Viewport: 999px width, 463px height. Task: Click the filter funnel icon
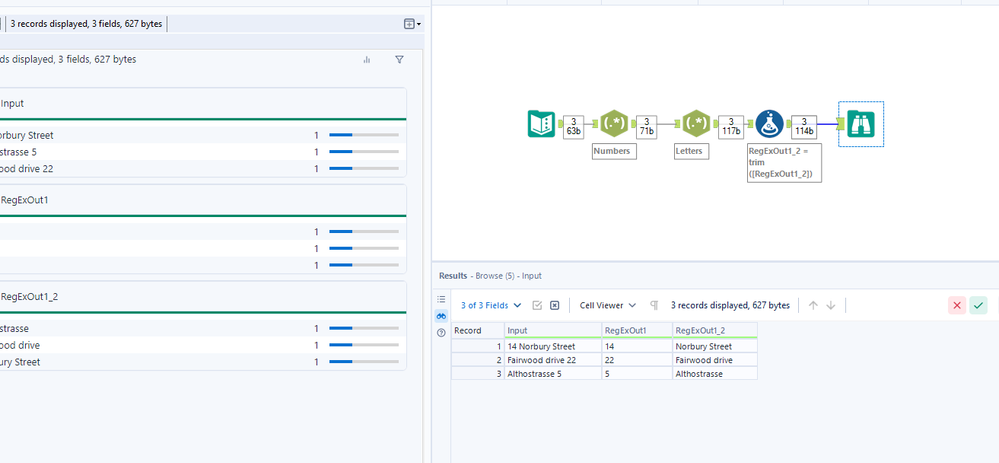click(x=399, y=59)
